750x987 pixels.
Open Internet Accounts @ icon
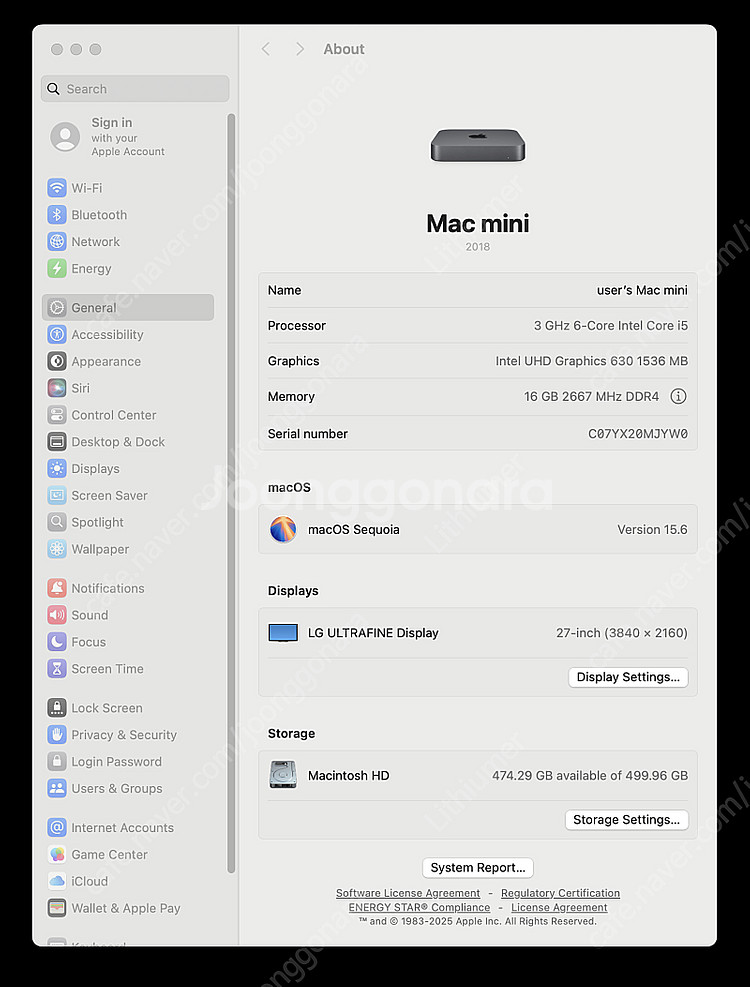pos(57,828)
